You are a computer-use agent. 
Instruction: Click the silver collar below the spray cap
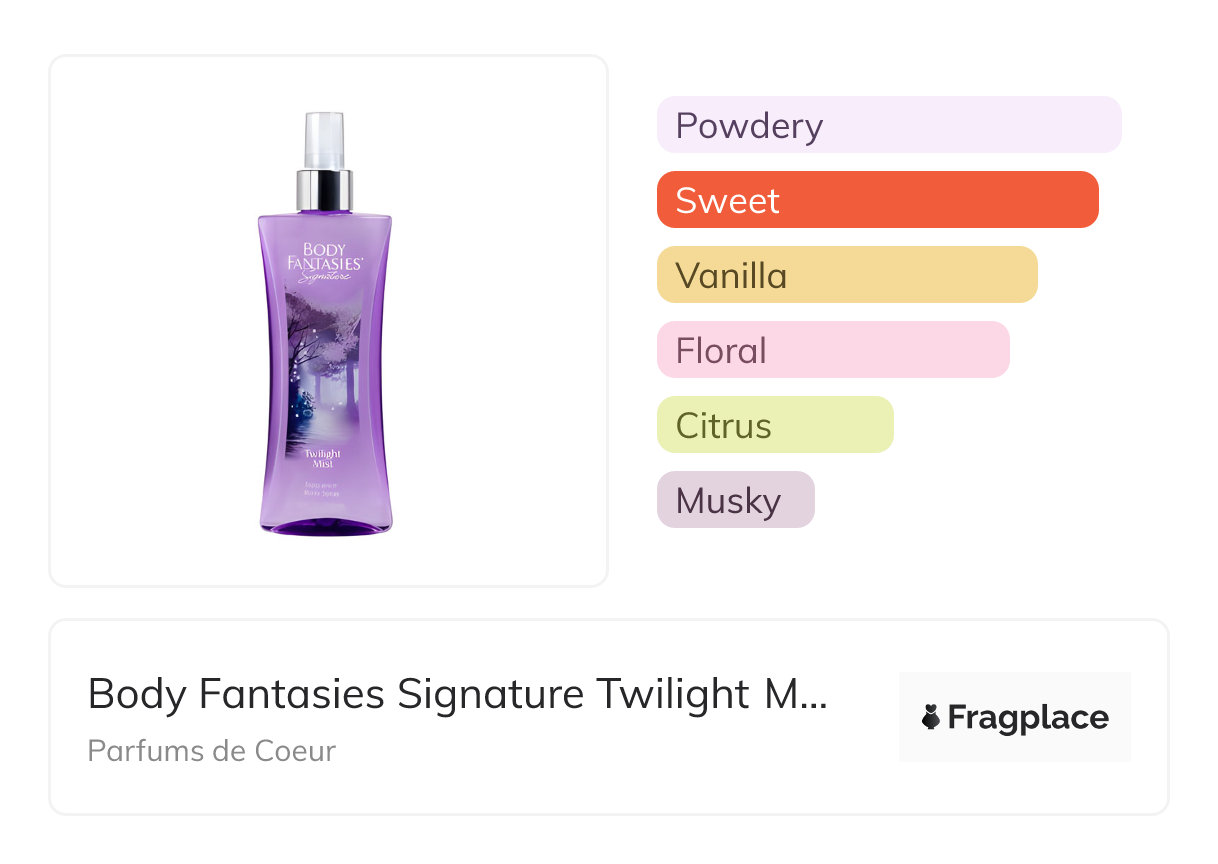tap(324, 190)
